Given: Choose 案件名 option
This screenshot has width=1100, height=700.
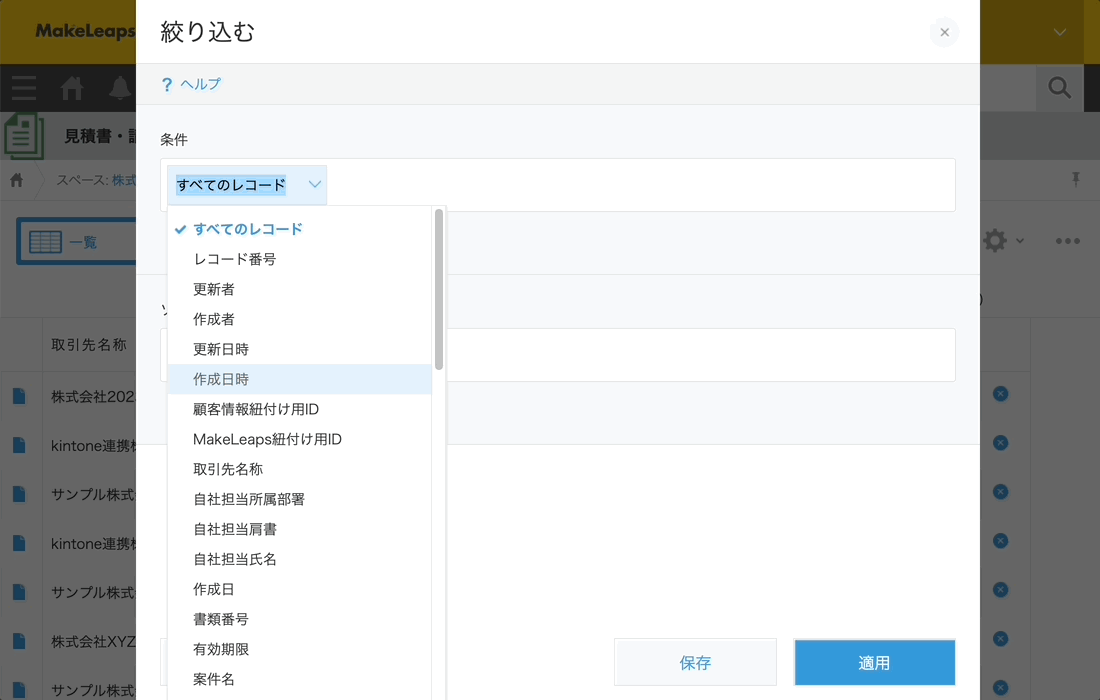Looking at the screenshot, I should tap(300, 680).
